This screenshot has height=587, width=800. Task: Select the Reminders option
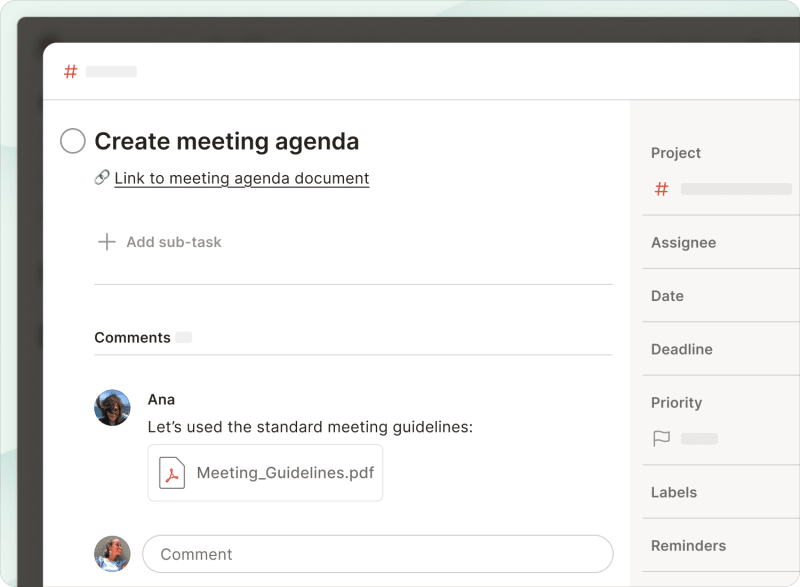690,545
